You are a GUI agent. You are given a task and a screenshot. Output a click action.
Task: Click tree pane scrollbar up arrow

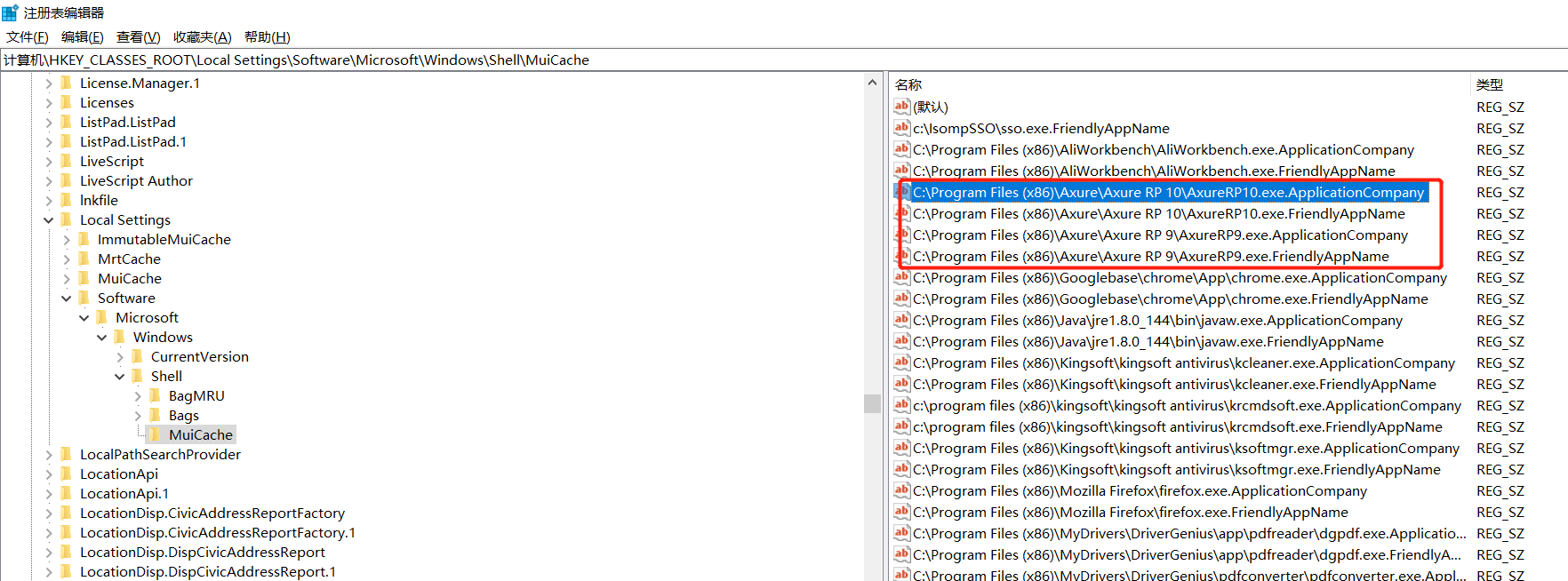(x=872, y=83)
